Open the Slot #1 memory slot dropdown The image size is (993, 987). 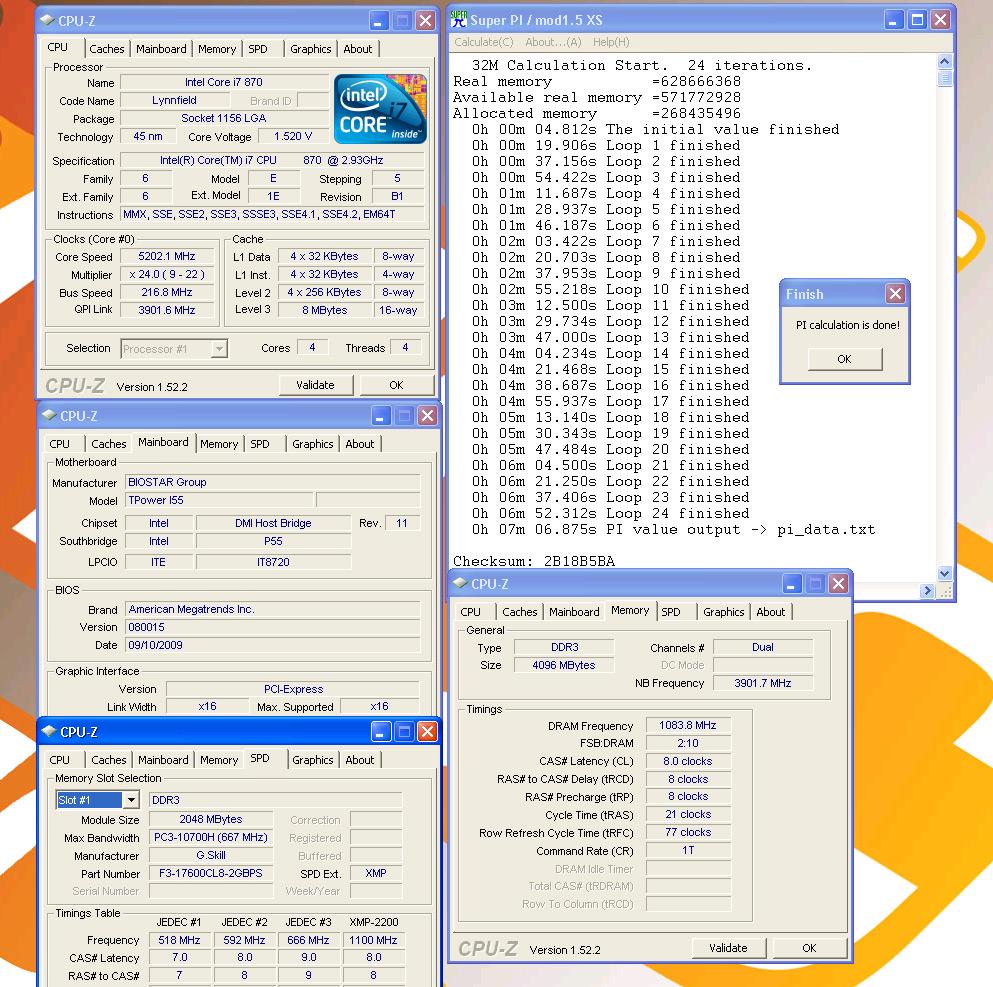[130, 800]
